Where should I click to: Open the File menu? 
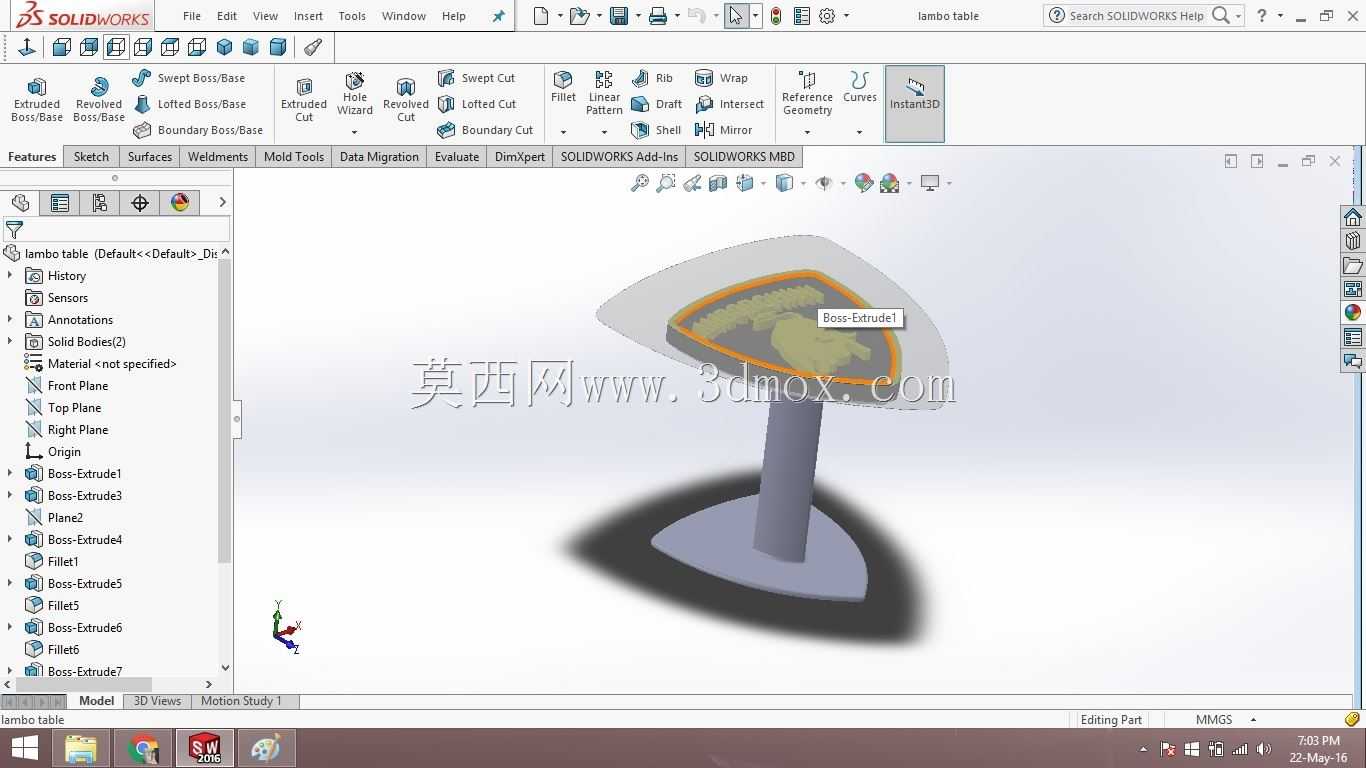tap(192, 16)
